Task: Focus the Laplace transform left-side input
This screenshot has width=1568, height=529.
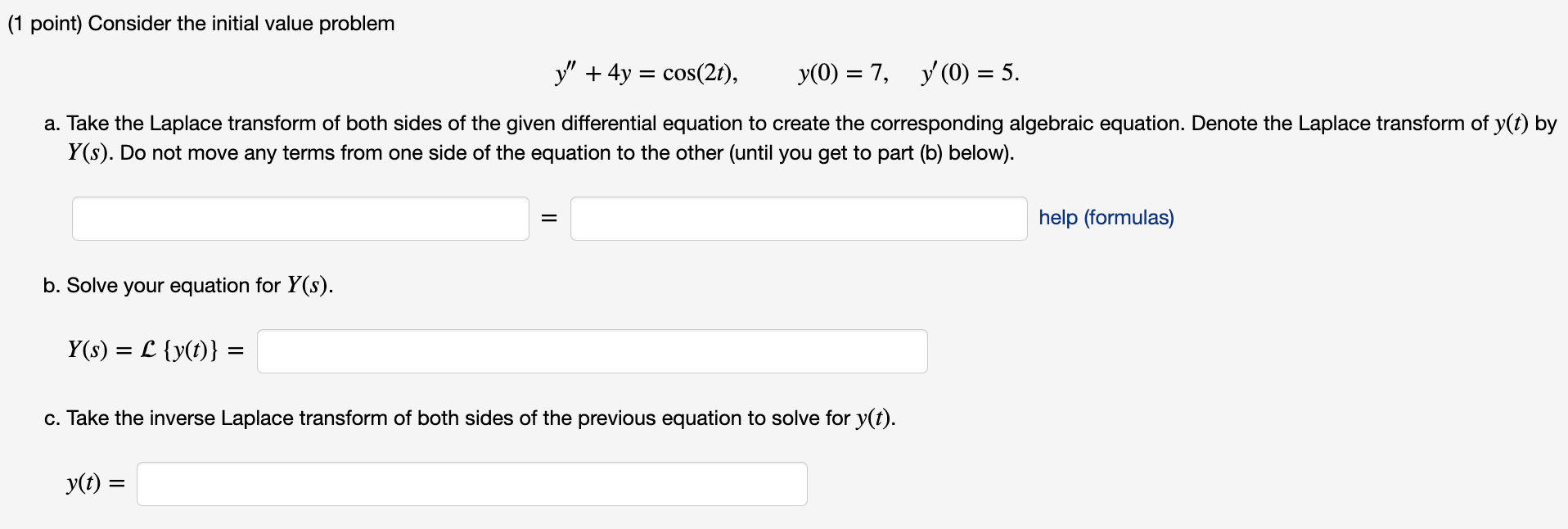Action: [x=300, y=218]
